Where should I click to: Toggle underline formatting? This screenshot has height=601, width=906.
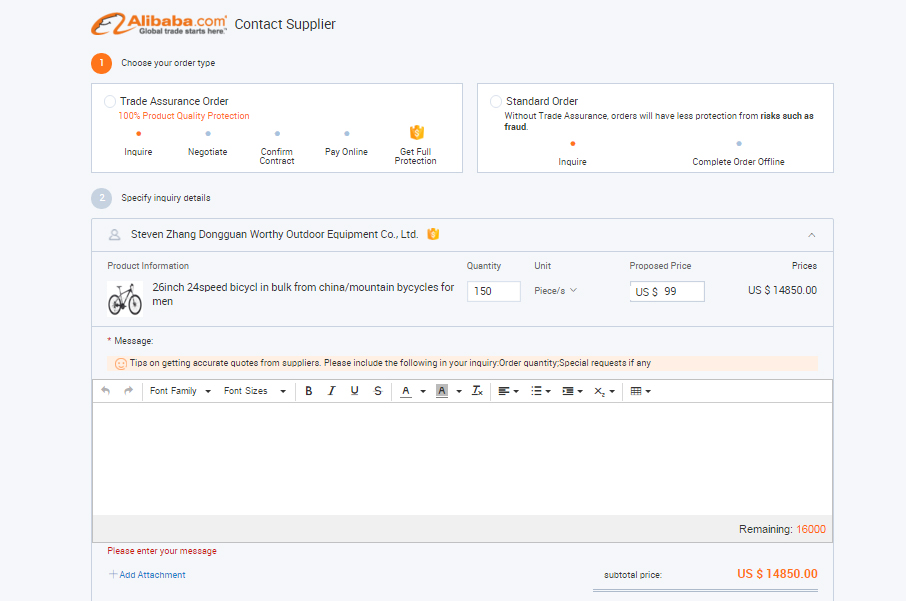pyautogui.click(x=355, y=391)
